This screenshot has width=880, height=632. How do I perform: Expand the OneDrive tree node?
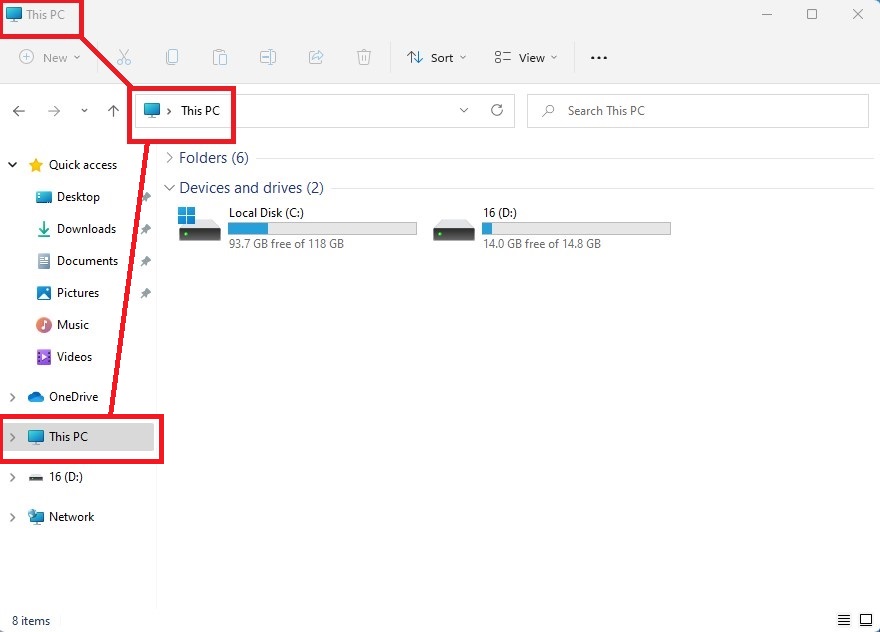[12, 397]
